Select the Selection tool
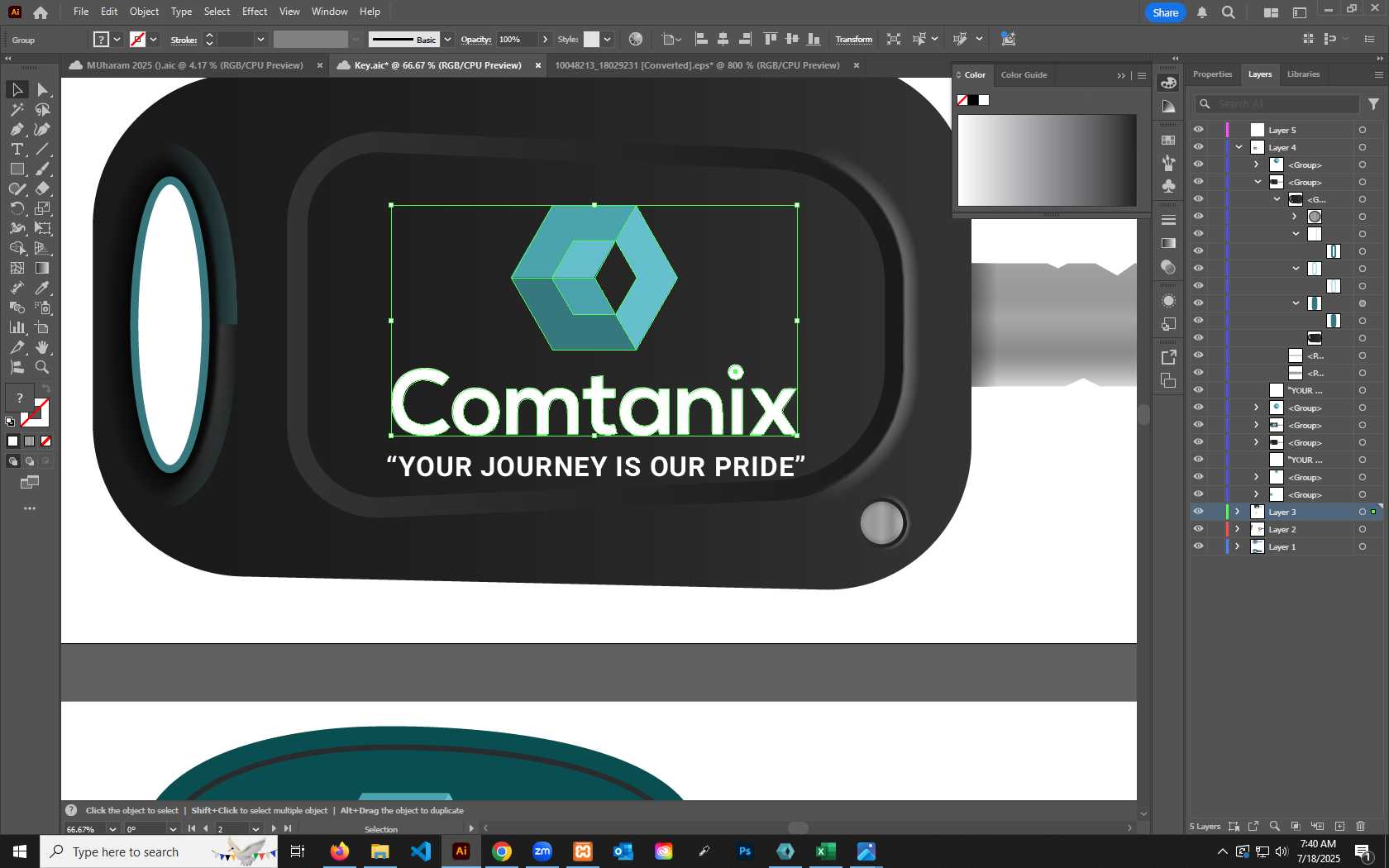 17,89
